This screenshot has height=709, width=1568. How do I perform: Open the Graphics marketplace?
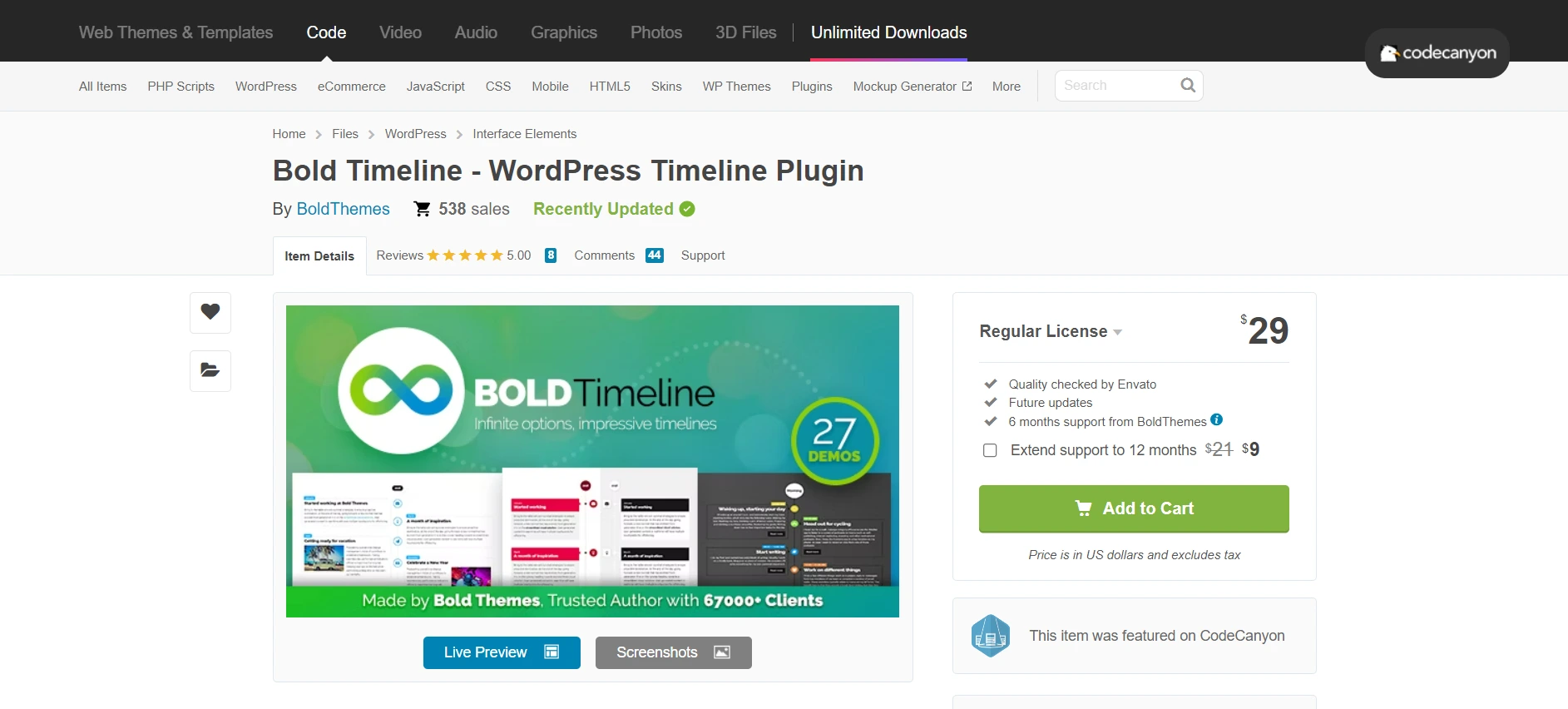coord(564,32)
